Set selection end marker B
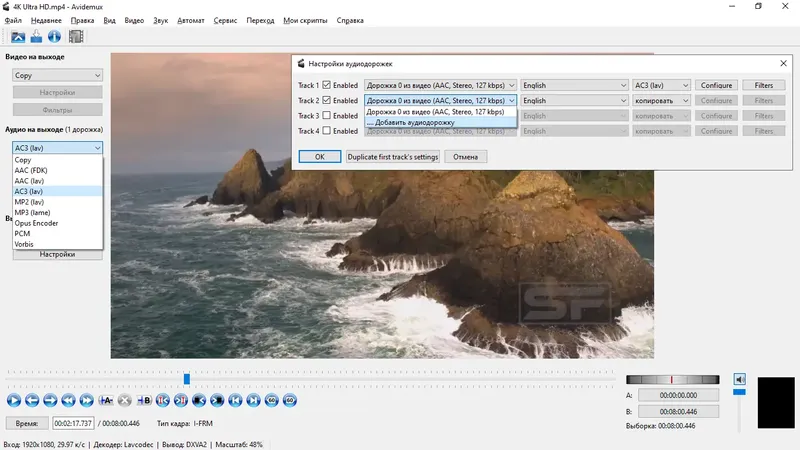Image resolution: width=800 pixels, height=450 pixels. click(143, 400)
